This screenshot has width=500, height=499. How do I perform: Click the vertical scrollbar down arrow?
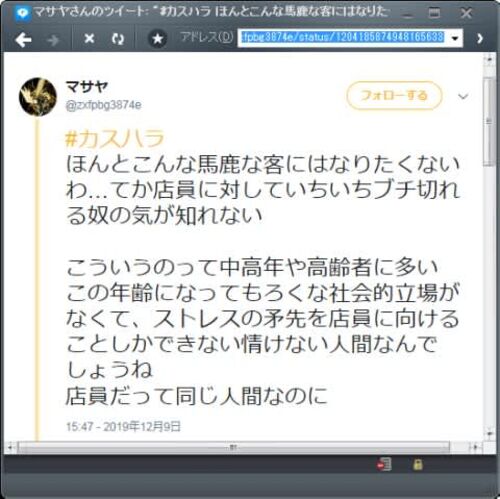point(489,434)
